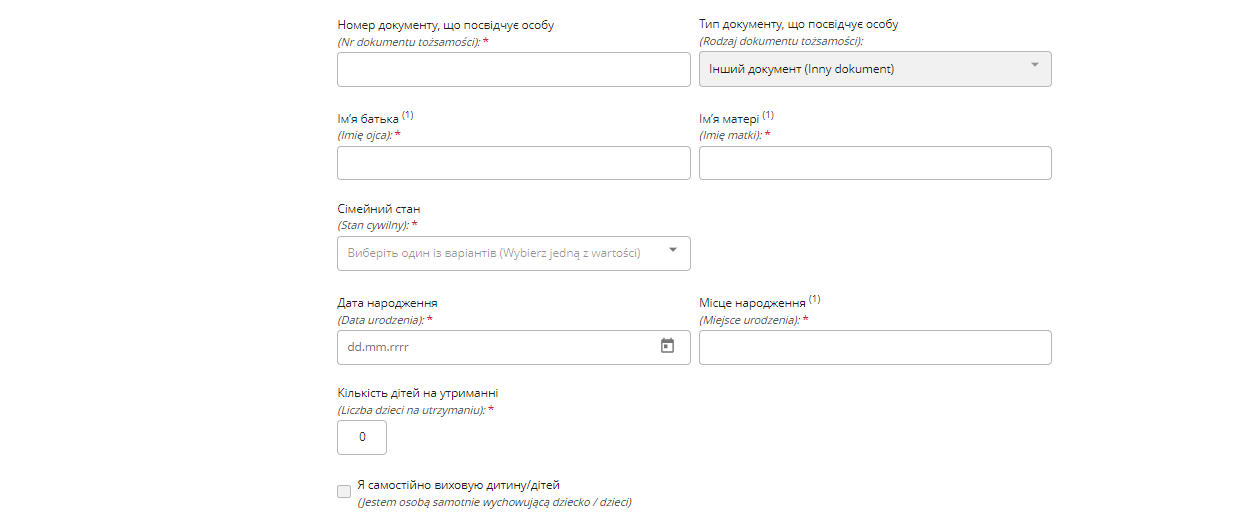Open the calendar date picker icon
The height and width of the screenshot is (522, 1260).
point(667,346)
